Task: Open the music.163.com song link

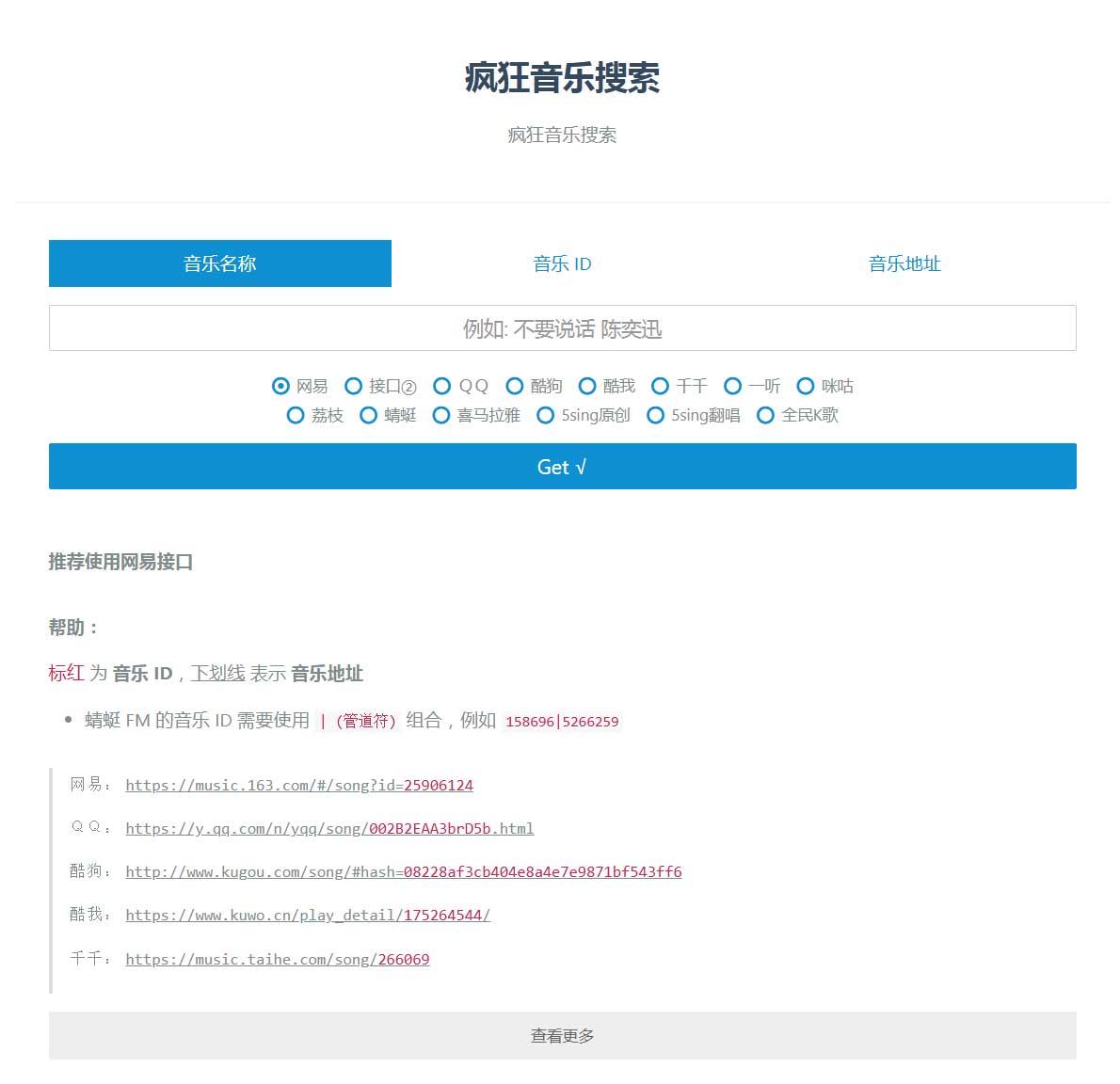Action: (x=299, y=786)
